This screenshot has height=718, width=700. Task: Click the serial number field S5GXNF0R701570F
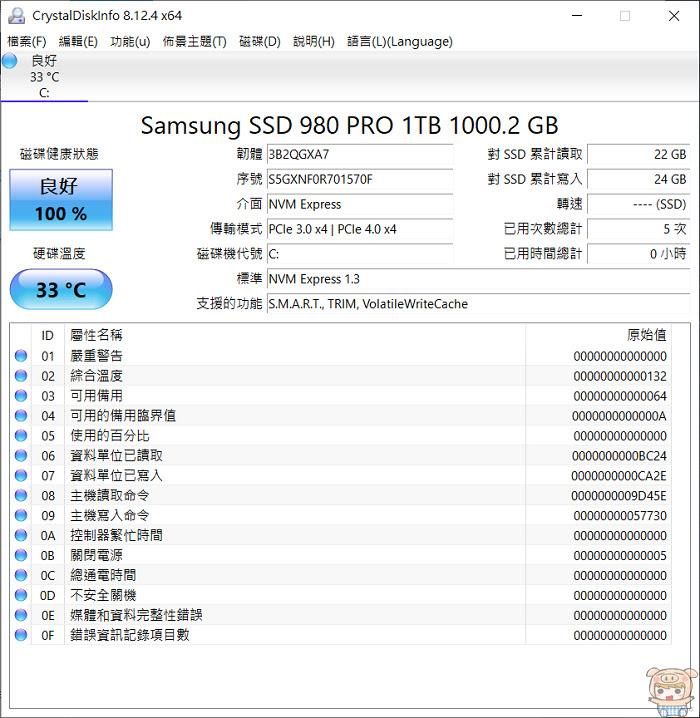(360, 179)
